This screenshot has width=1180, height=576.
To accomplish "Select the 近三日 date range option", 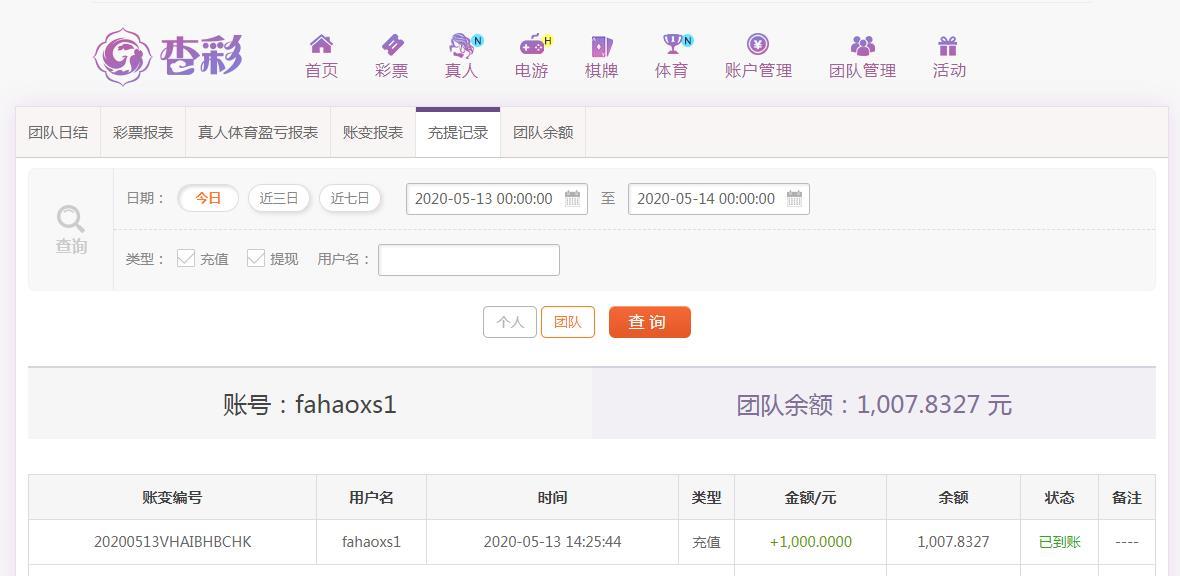I will tap(278, 198).
